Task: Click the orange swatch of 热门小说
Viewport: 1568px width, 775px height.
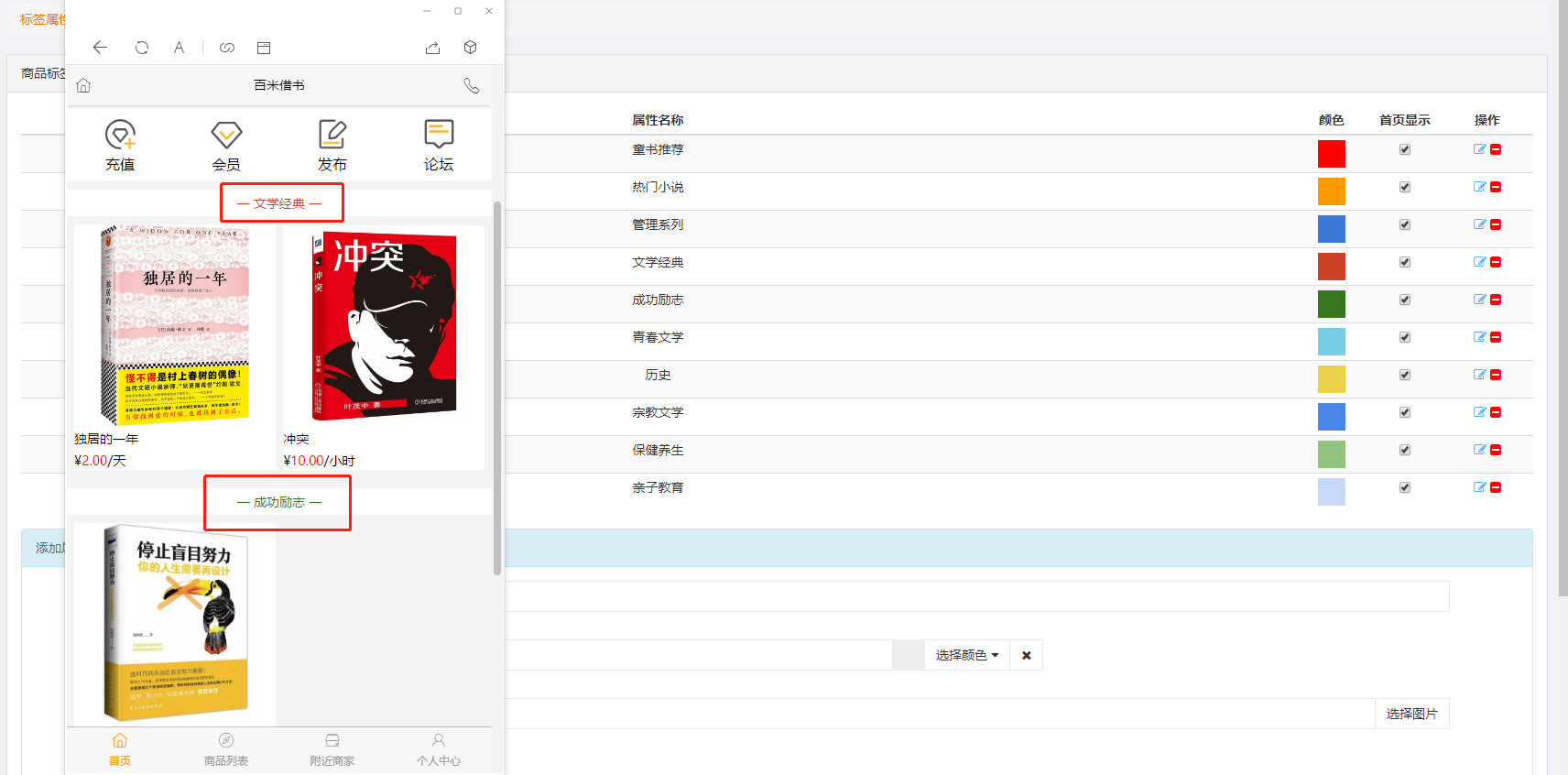Action: point(1332,191)
